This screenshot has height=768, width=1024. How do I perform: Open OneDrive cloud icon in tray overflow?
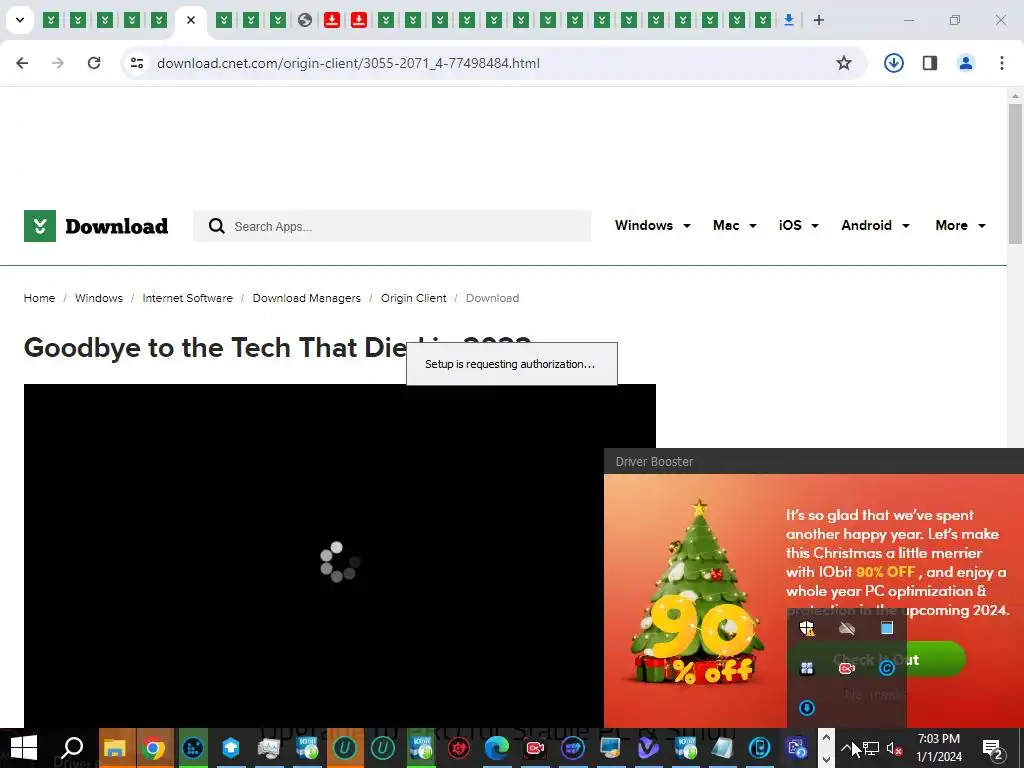point(847,628)
